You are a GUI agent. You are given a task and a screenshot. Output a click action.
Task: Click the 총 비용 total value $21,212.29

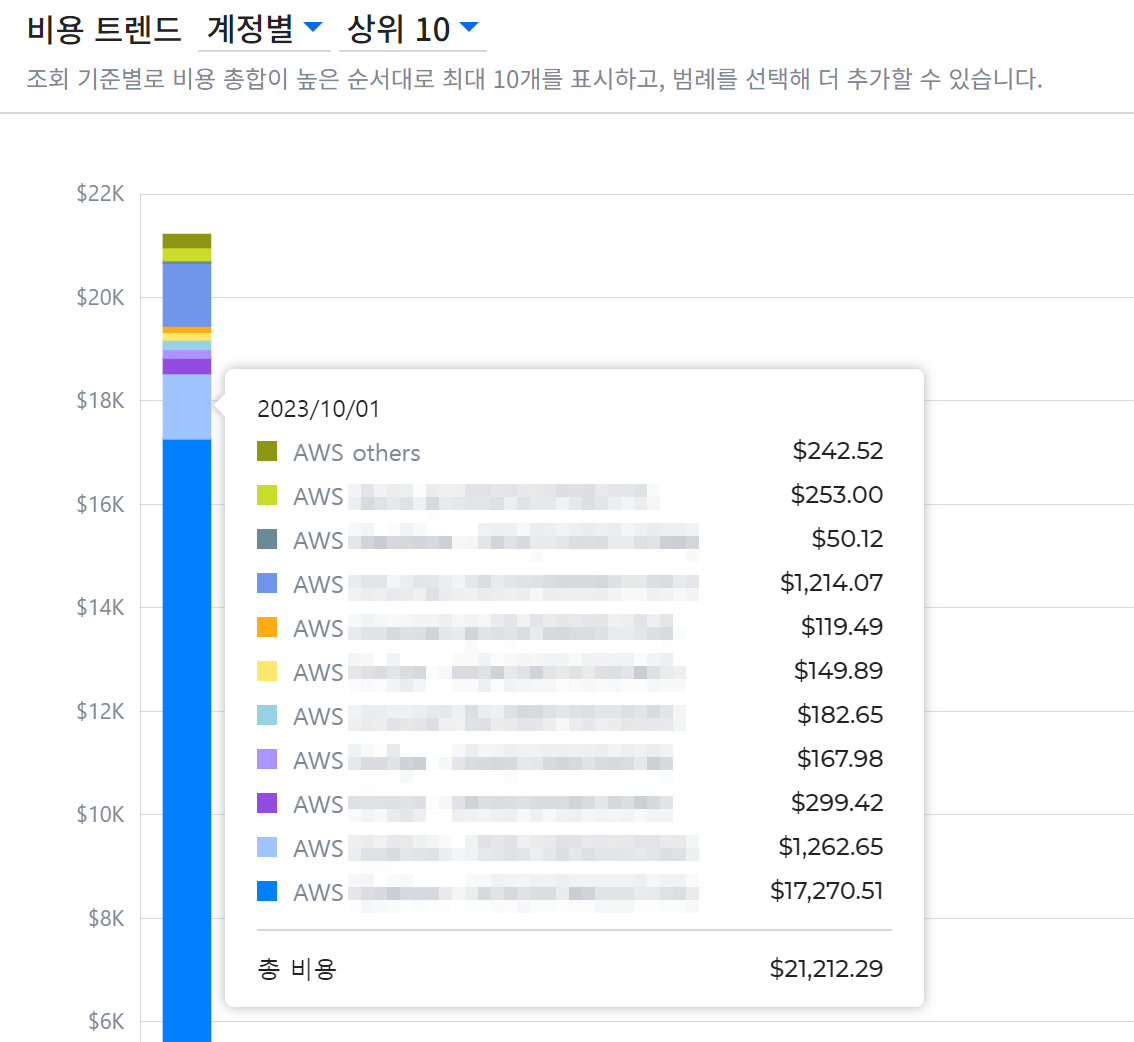point(826,969)
